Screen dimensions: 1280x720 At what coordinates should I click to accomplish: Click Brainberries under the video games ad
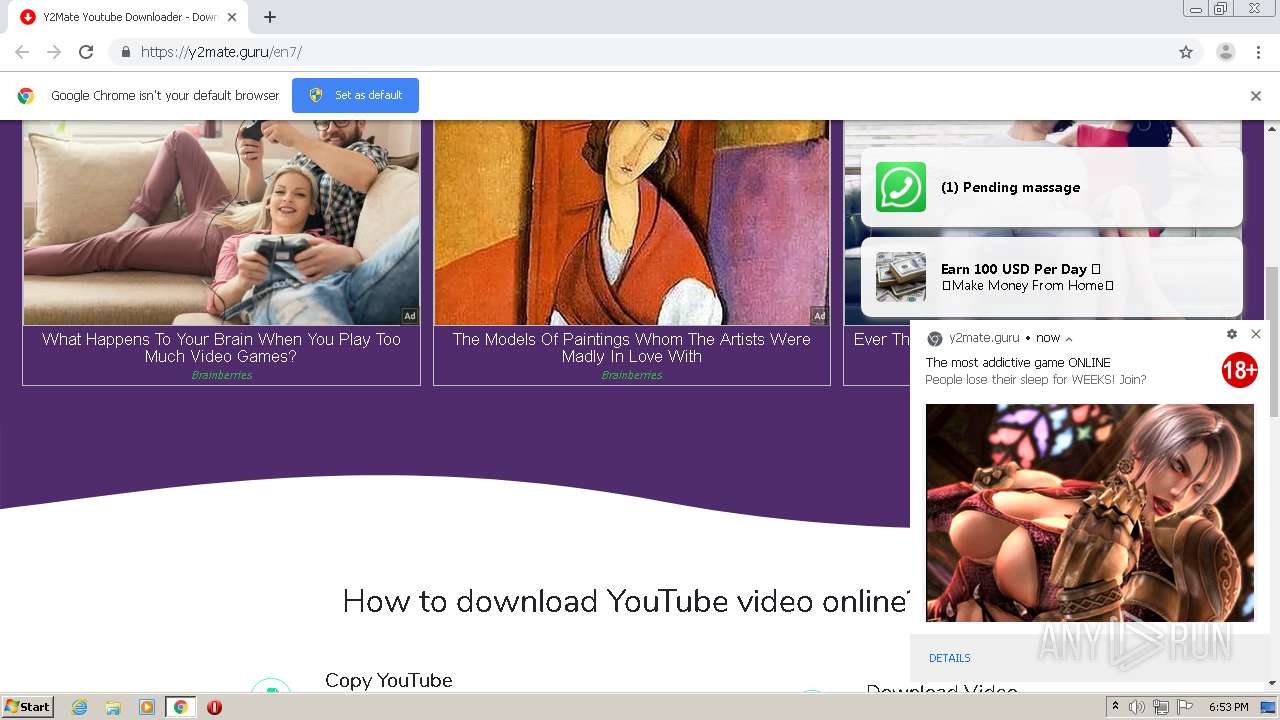(221, 375)
